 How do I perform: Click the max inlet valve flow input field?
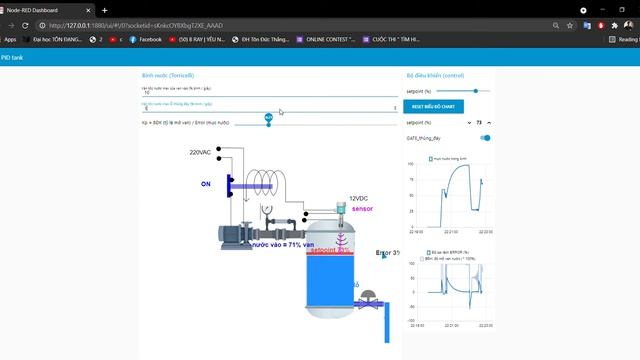tap(269, 93)
